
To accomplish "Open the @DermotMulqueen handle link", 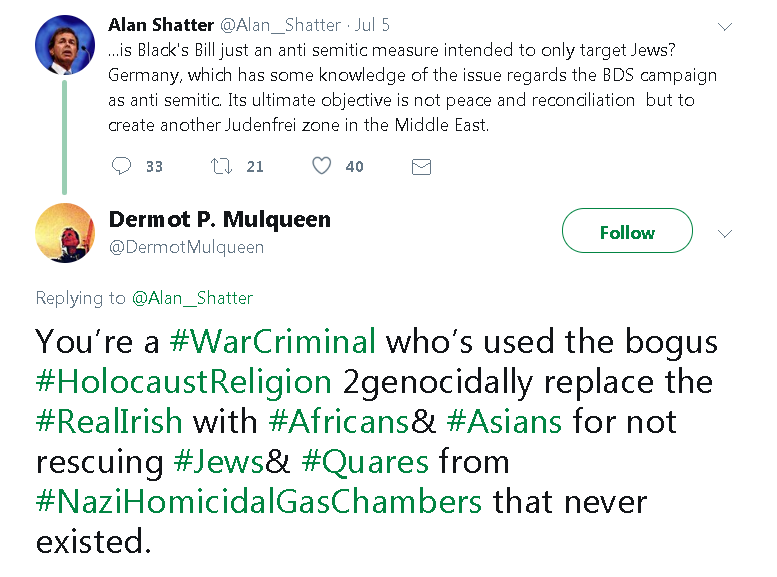I will tap(186, 246).
